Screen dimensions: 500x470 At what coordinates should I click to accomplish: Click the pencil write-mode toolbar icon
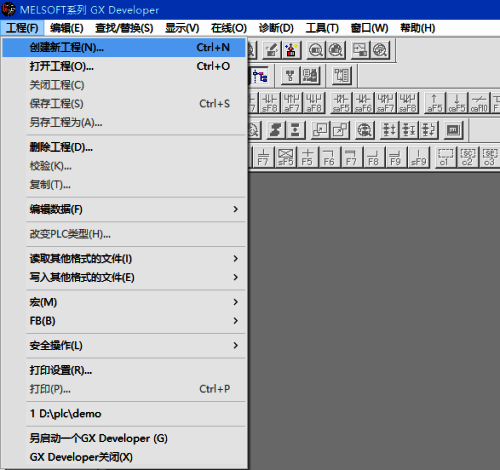272,50
